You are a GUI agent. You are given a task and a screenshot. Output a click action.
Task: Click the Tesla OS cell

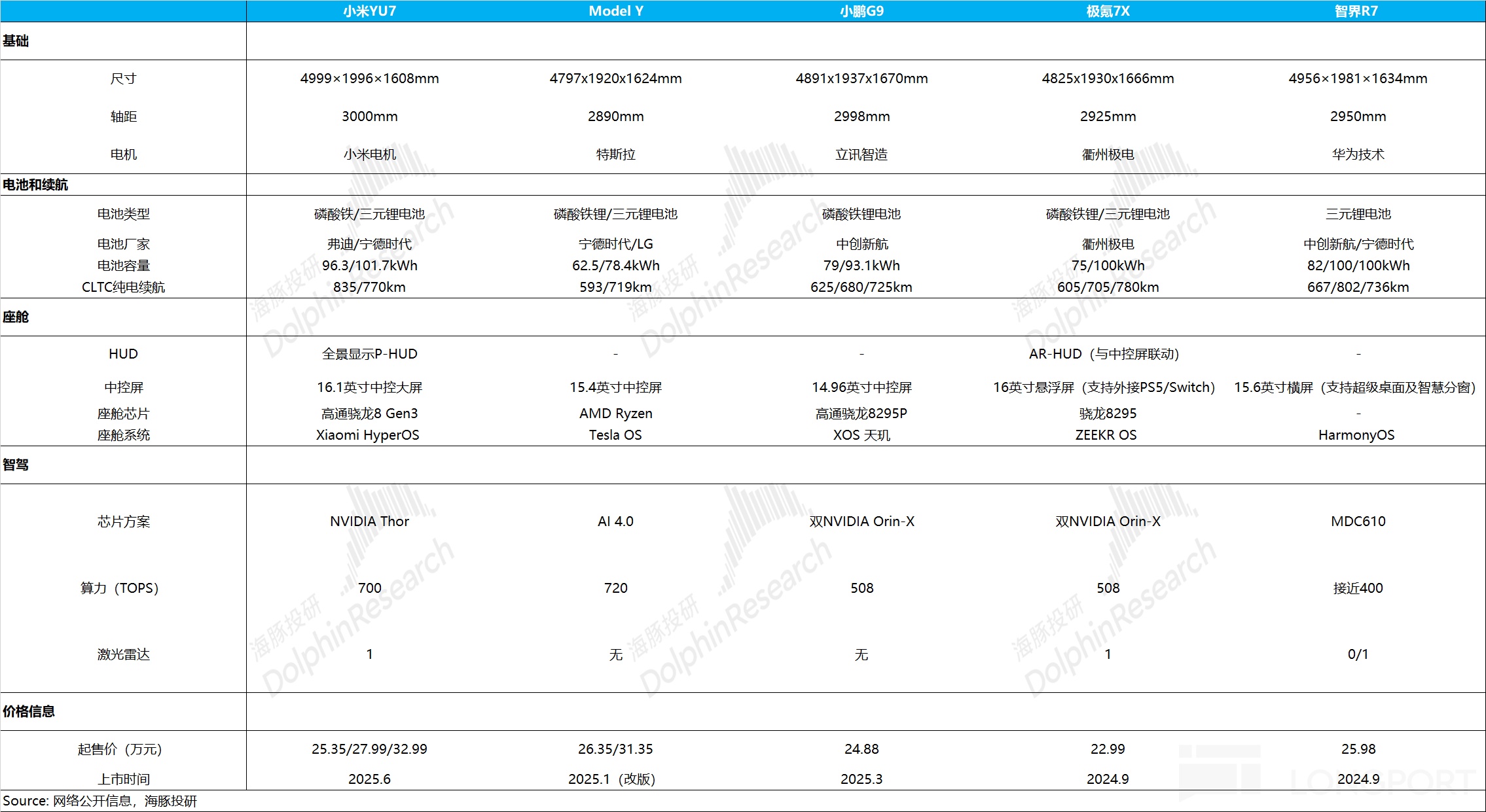[615, 435]
